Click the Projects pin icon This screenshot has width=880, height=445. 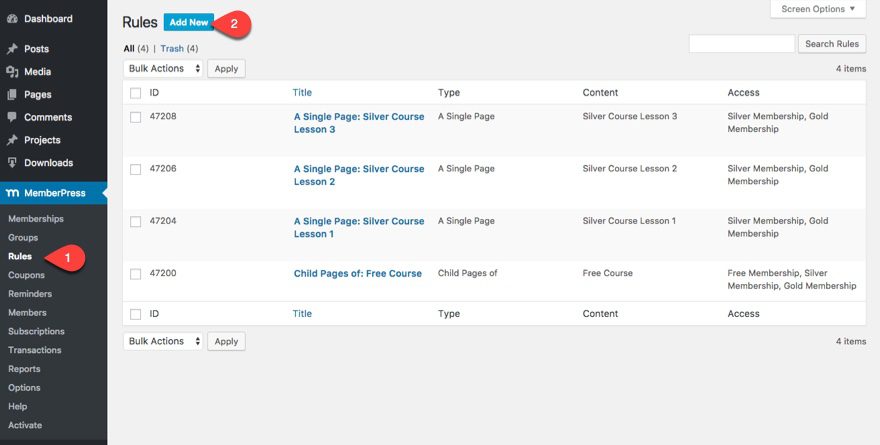click(13, 140)
